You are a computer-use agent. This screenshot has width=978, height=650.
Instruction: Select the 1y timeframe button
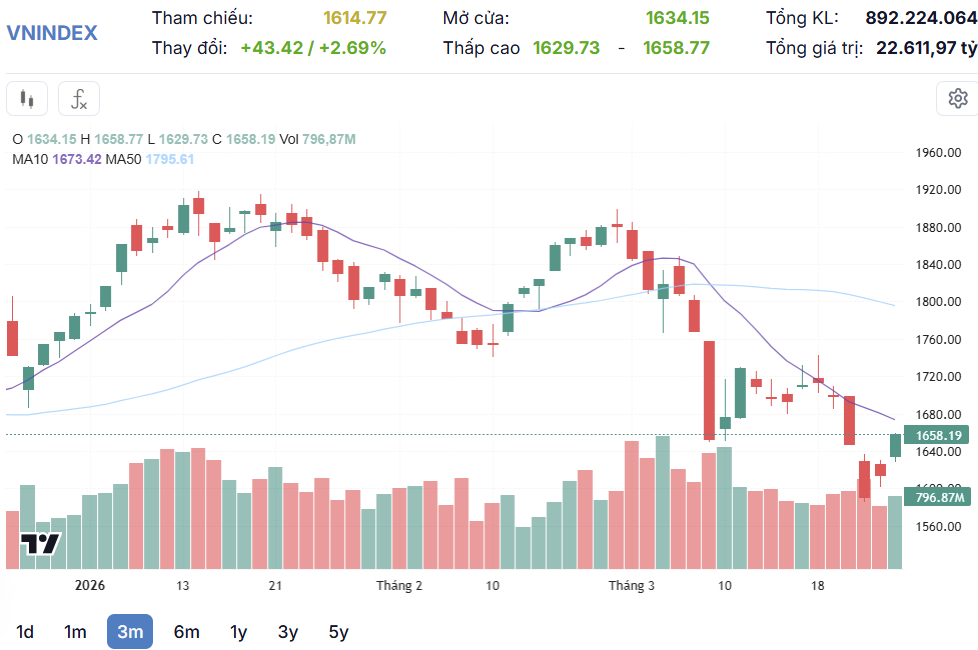point(238,632)
